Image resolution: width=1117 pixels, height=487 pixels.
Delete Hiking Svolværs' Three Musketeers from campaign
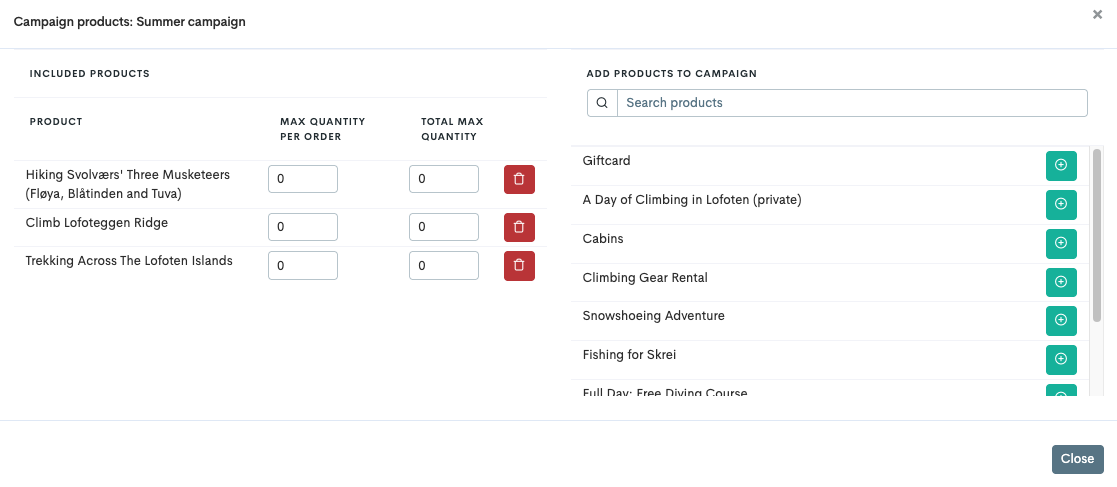[519, 180]
